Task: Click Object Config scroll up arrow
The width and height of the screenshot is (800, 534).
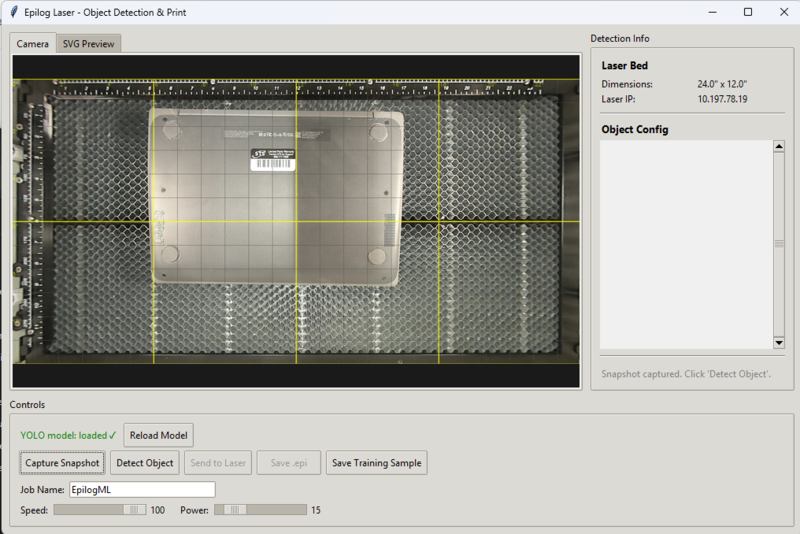Action: (x=779, y=147)
